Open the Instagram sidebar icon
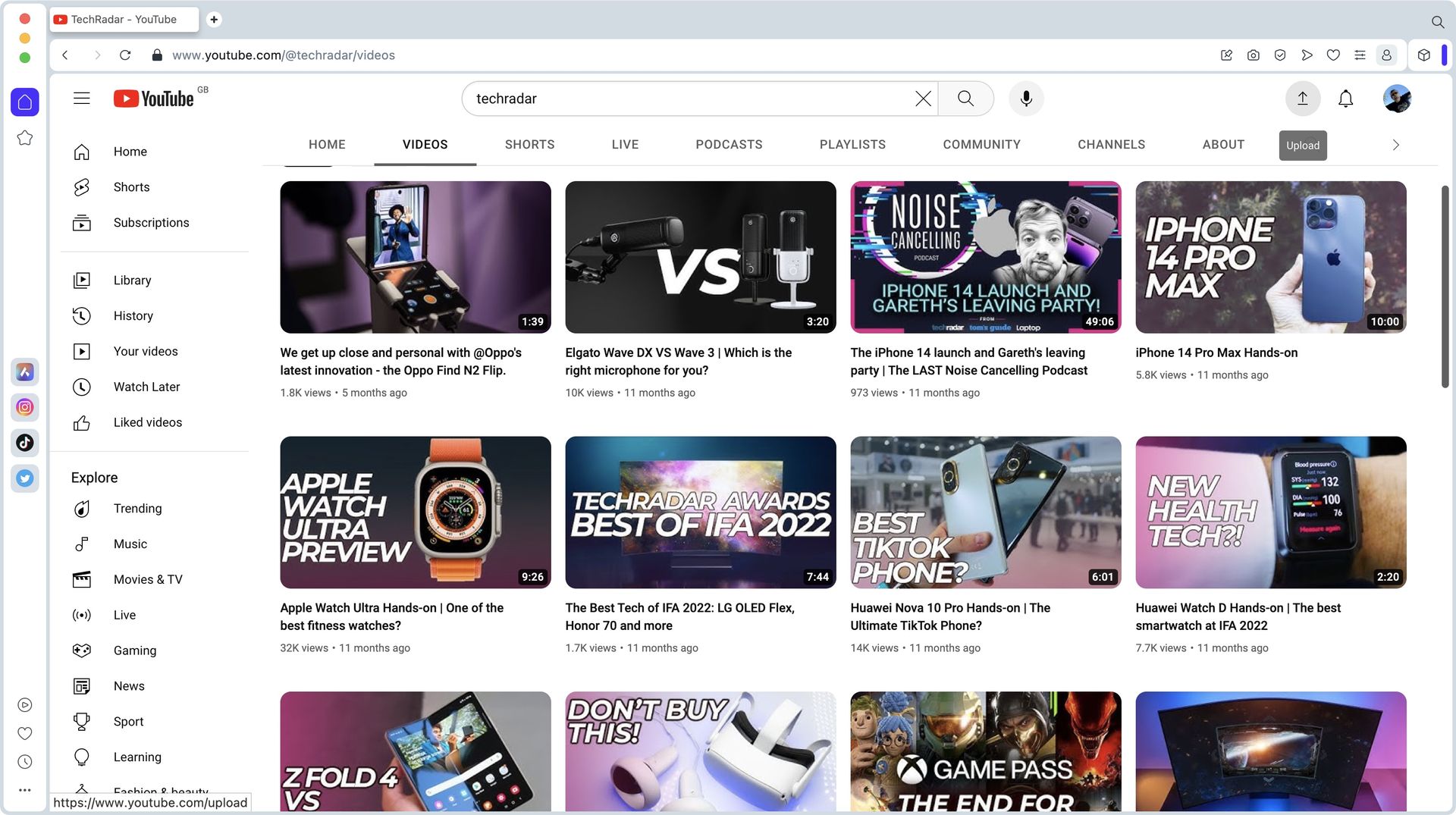This screenshot has height=815, width=1456. click(x=25, y=407)
